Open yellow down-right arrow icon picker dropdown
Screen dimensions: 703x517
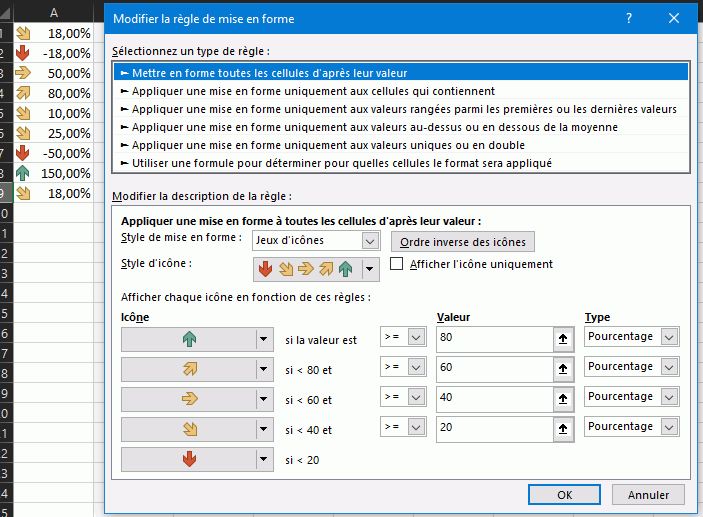point(264,429)
